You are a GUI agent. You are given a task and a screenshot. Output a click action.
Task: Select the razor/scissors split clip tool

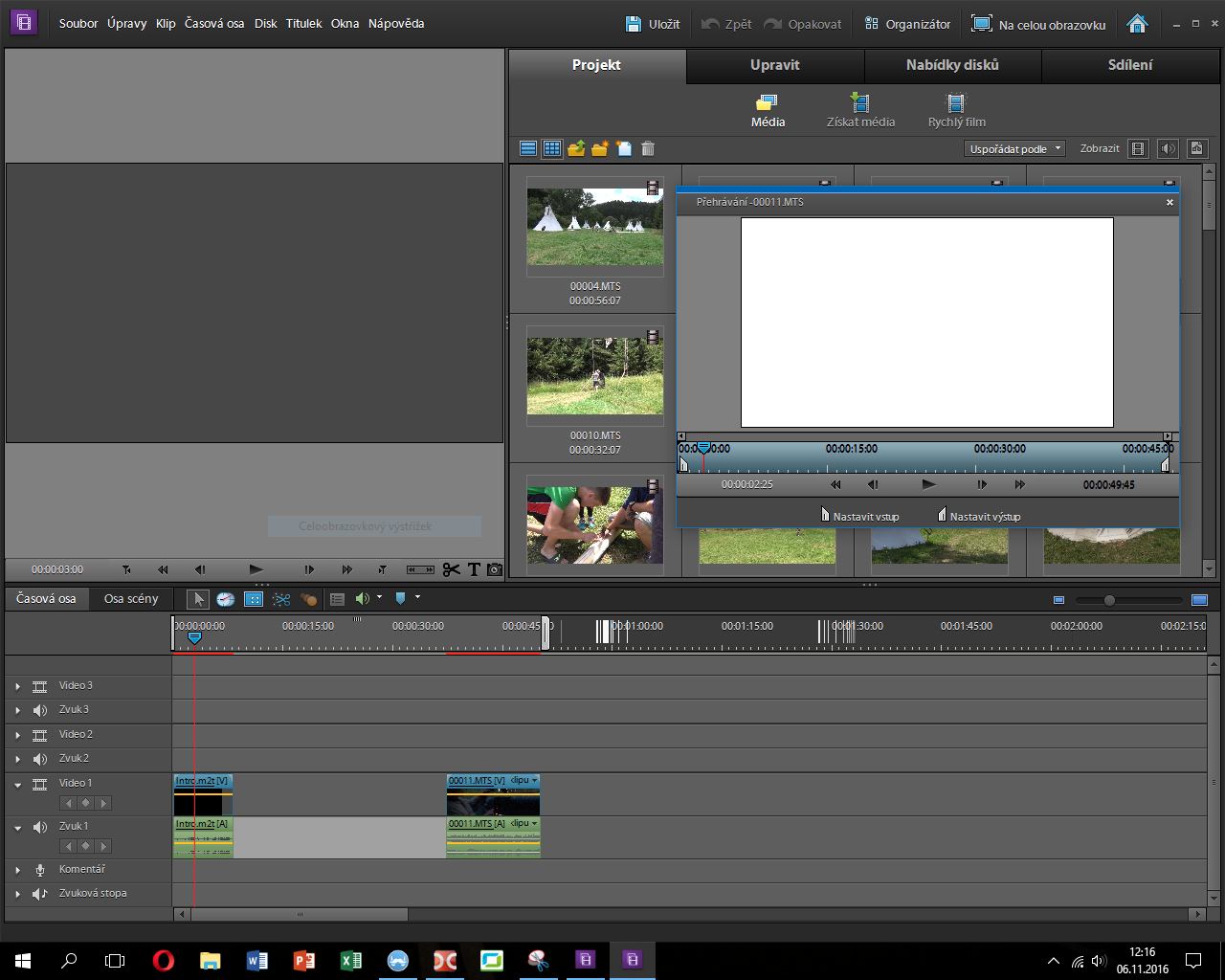pos(451,569)
